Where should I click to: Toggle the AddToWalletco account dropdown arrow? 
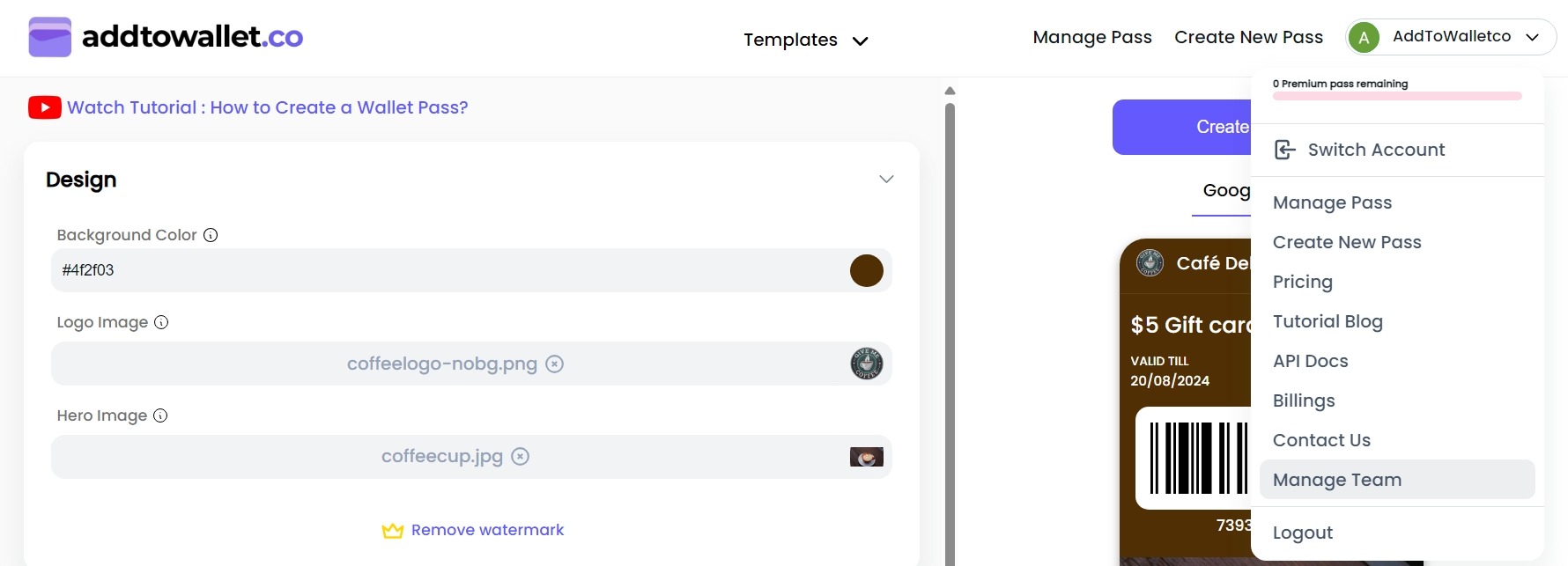coord(1533,37)
